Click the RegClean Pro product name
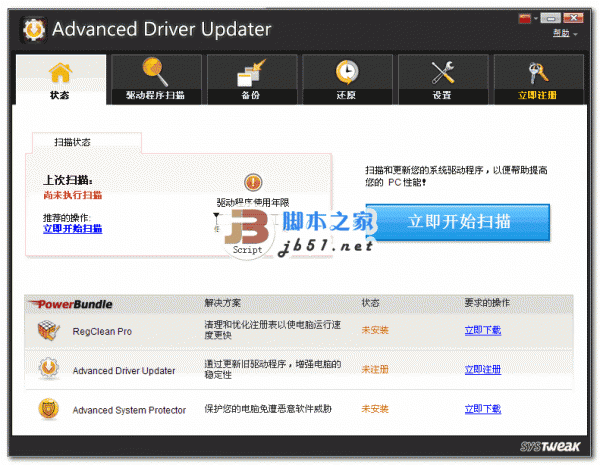The width and height of the screenshot is (600, 465). click(x=102, y=331)
